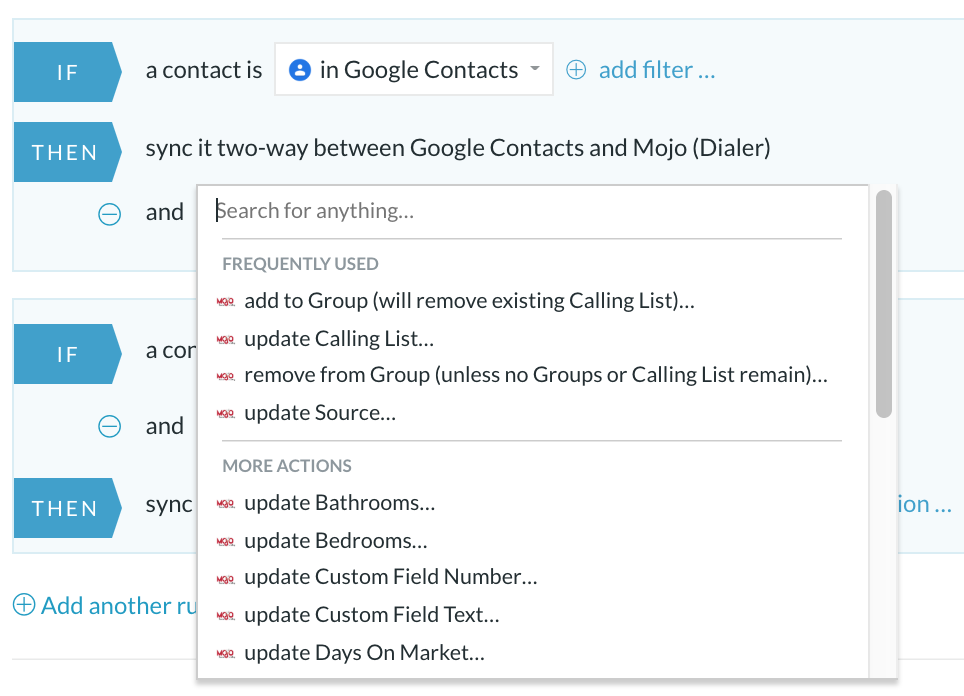964x696 pixels.
Task: Click Mojo icon beside 'update Bathrooms'
Action: coord(226,504)
